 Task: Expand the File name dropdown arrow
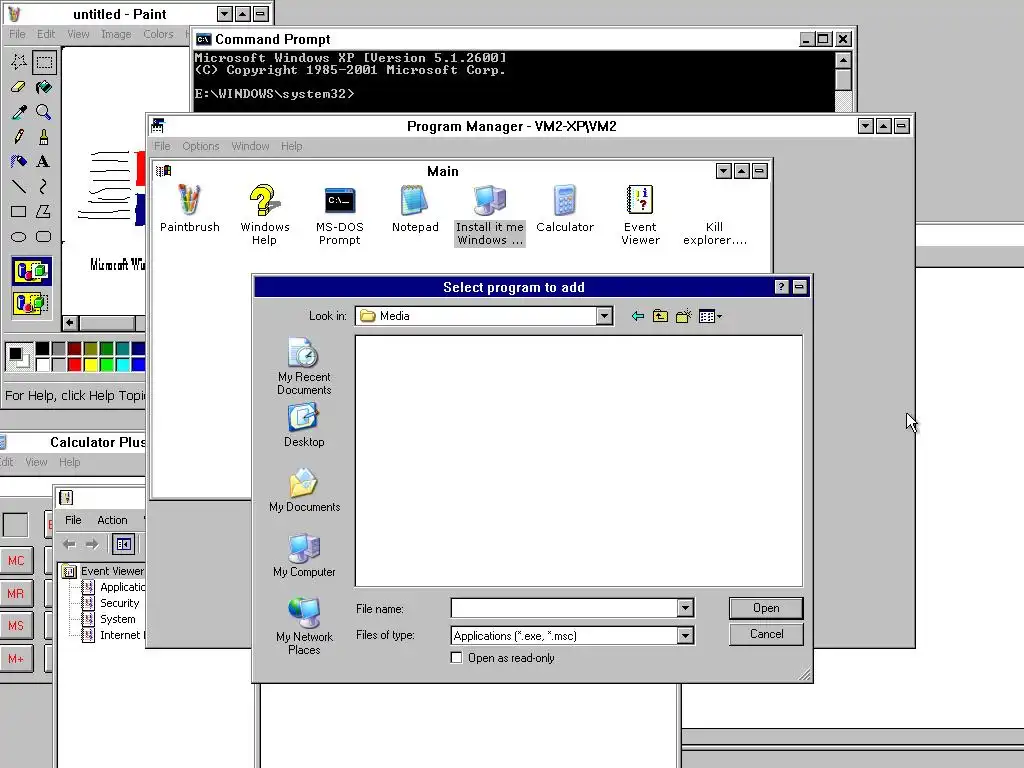[685, 608]
